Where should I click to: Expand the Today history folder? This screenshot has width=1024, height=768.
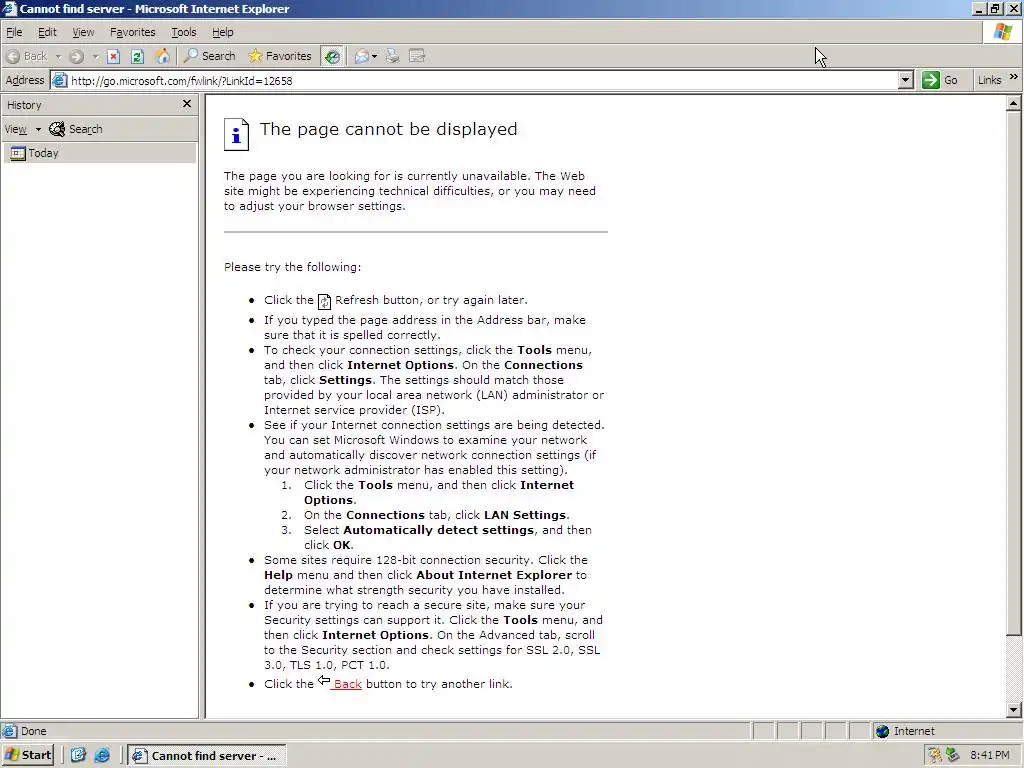(x=99, y=153)
